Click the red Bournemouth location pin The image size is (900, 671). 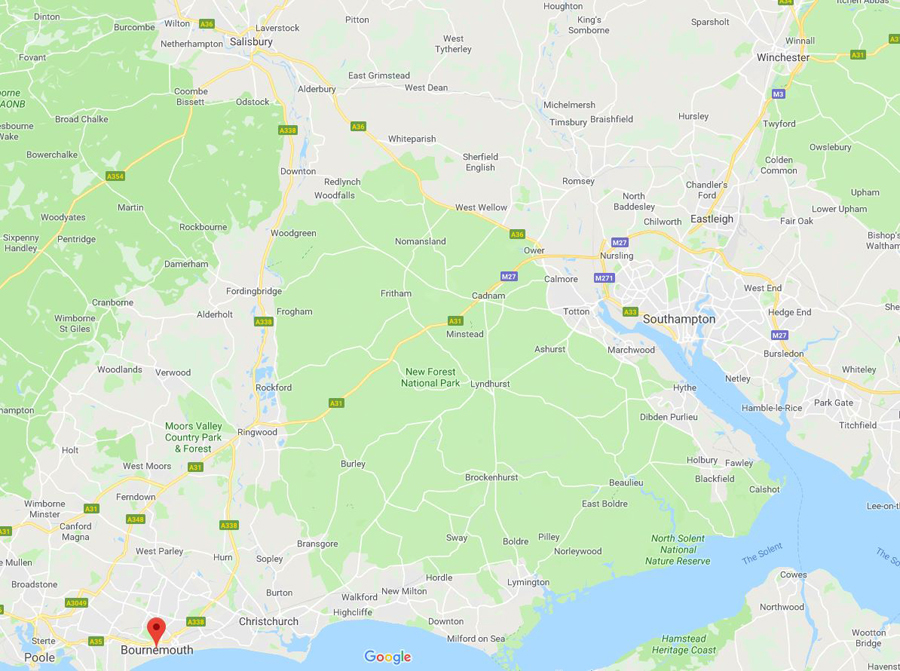coord(156,631)
